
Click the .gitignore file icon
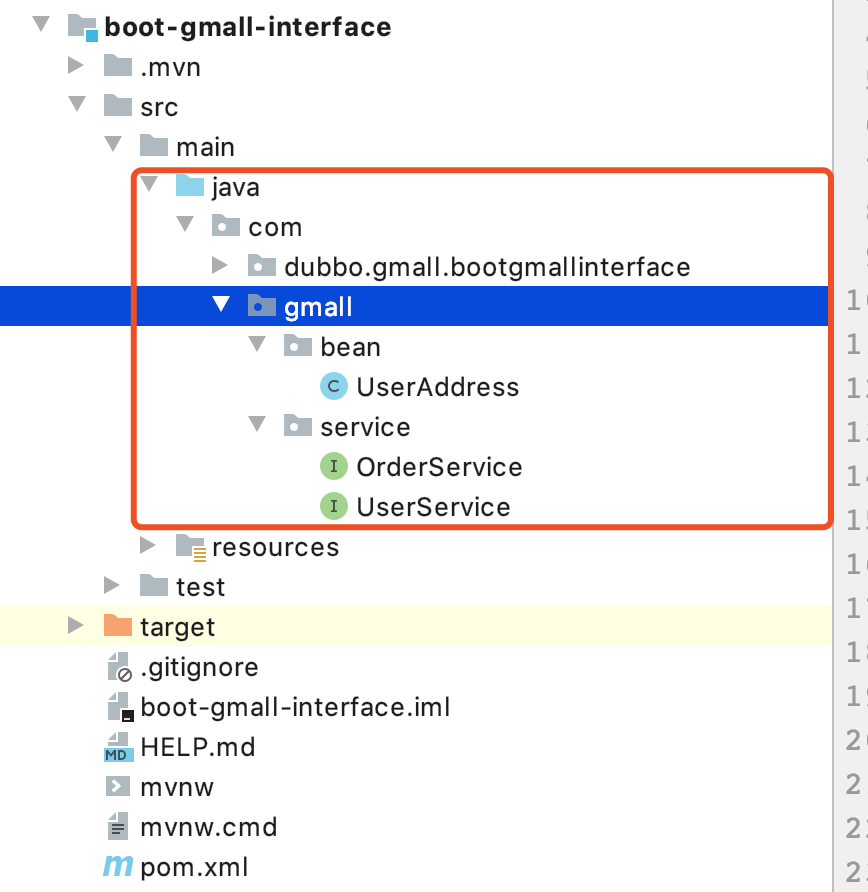[118, 667]
